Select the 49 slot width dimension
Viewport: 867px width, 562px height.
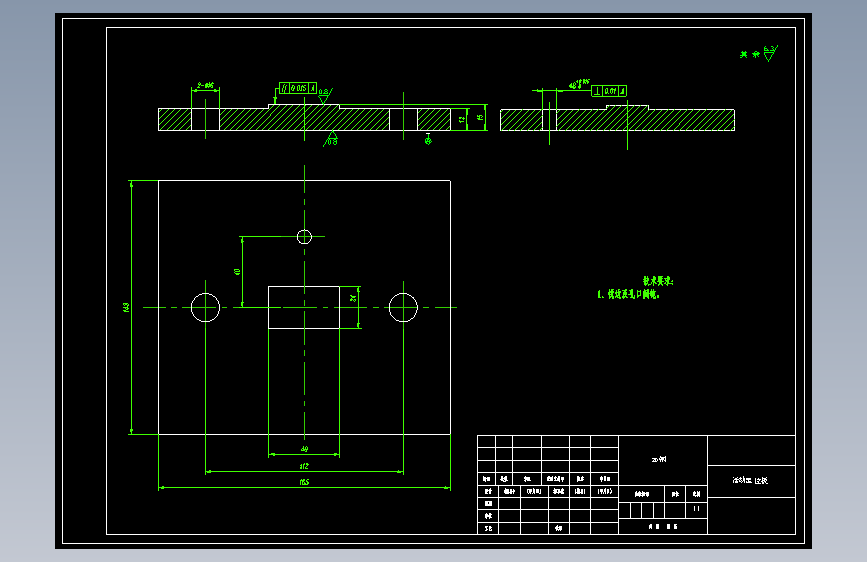[x=304, y=449]
